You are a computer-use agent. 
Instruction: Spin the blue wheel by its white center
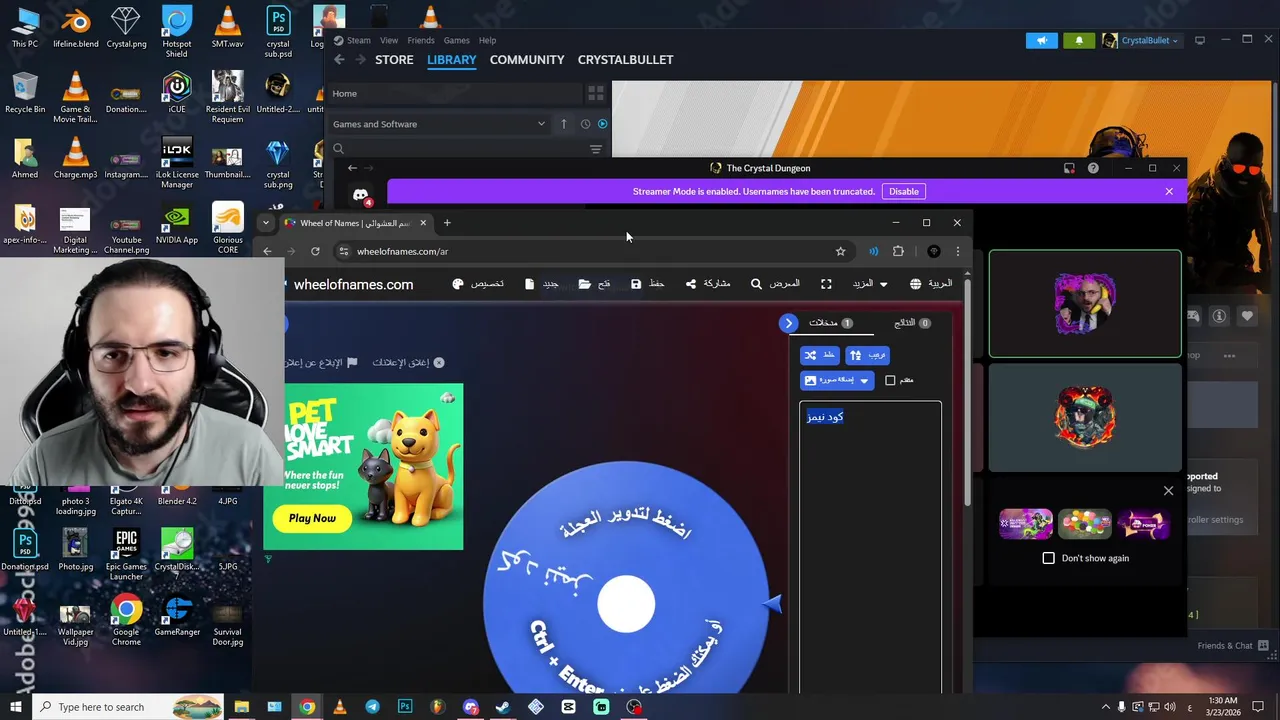point(626,604)
